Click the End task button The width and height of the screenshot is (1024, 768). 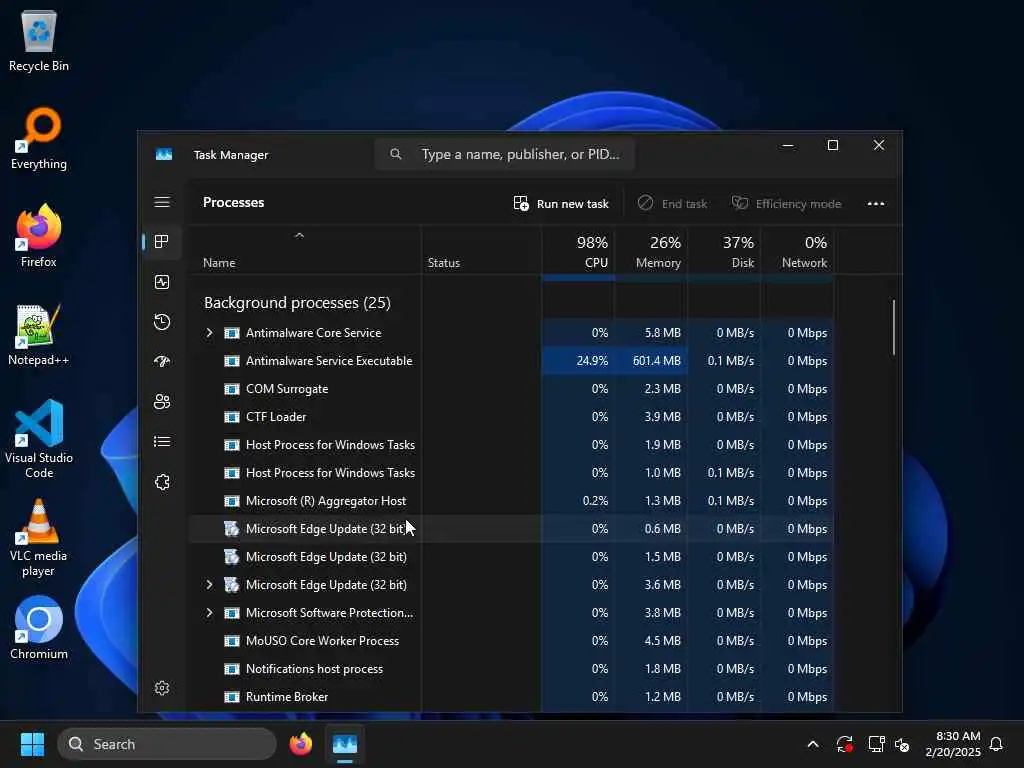click(x=672, y=204)
